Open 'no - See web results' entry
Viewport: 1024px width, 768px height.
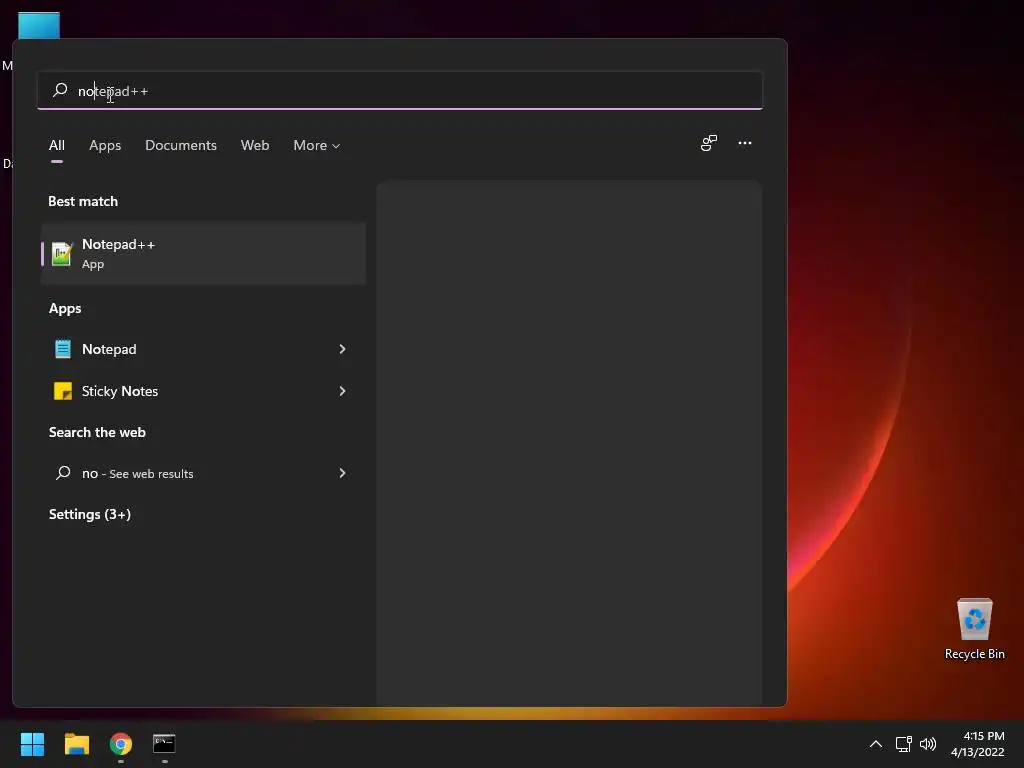203,473
